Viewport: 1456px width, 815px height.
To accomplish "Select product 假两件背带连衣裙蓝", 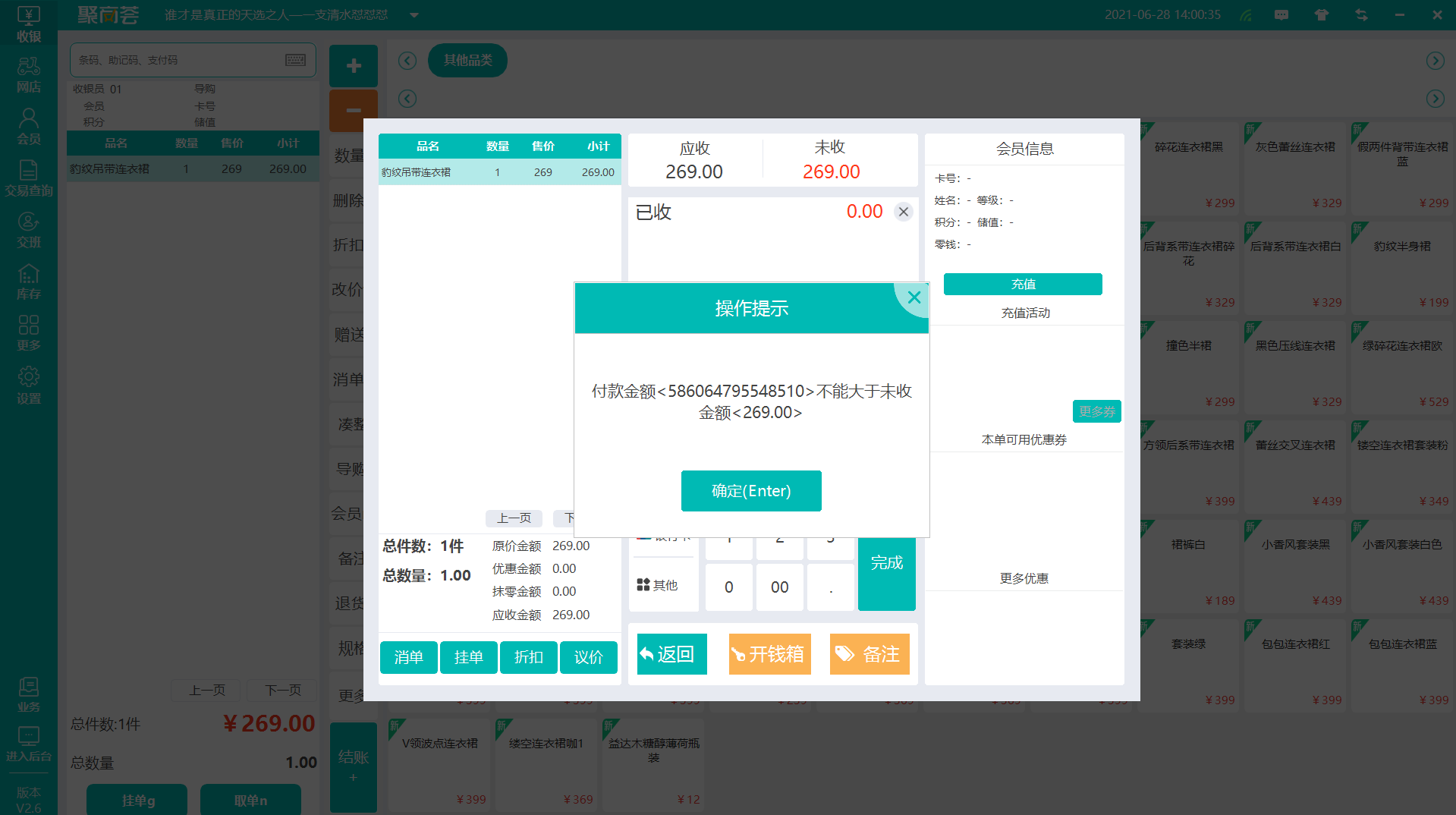I will (x=1402, y=167).
